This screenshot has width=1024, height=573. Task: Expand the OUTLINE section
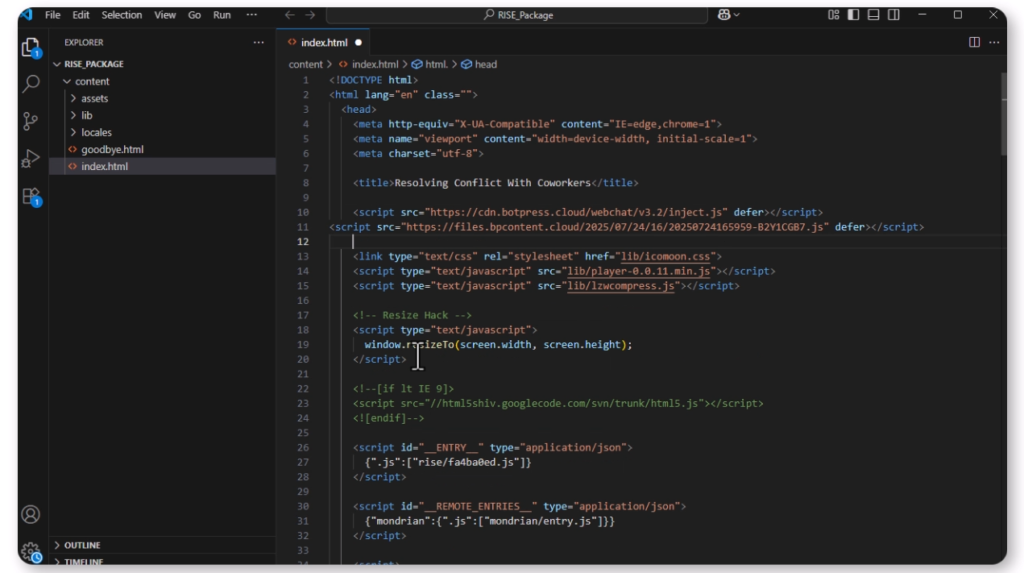pos(163,545)
